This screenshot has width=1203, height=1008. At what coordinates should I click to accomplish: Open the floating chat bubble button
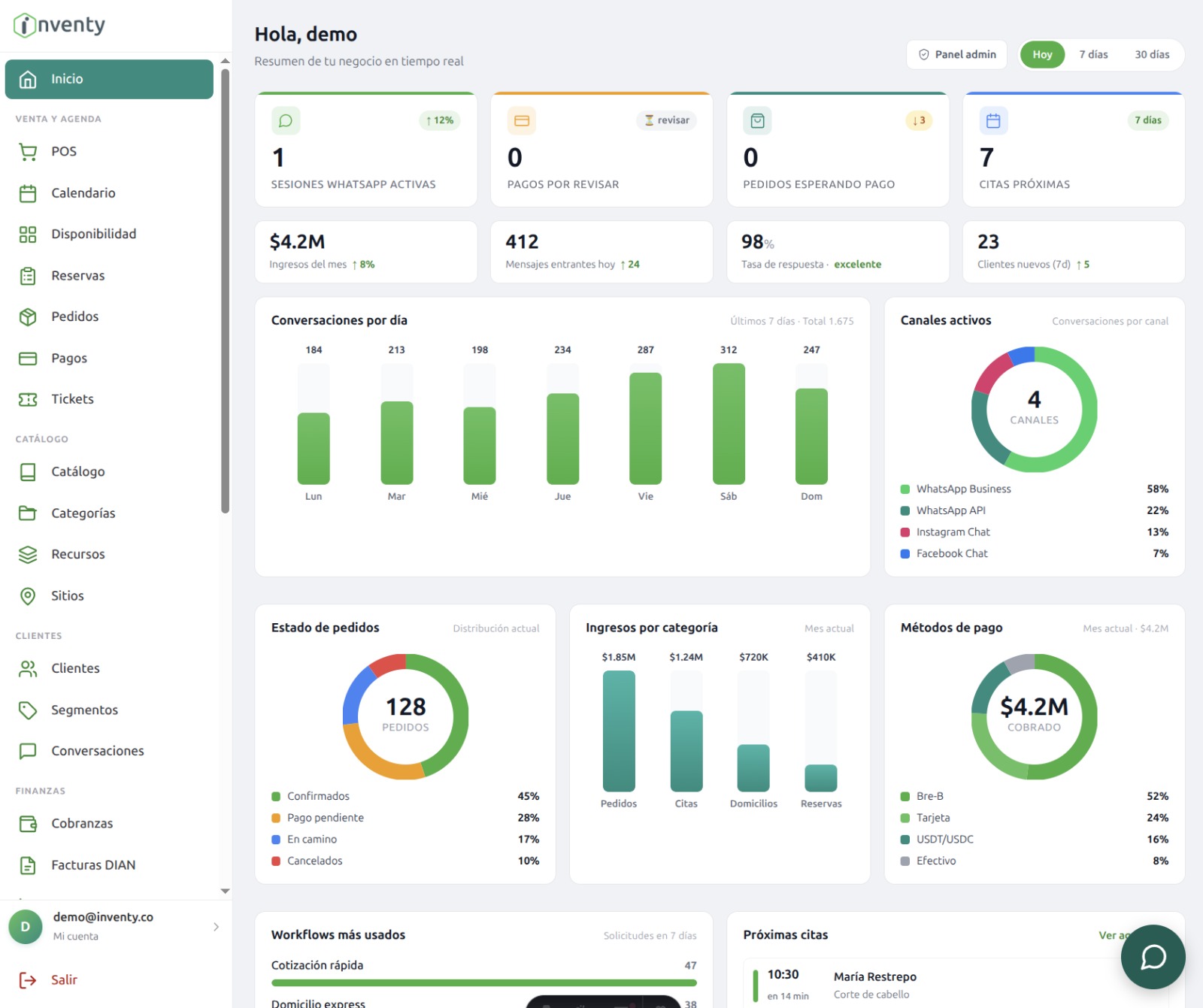(1153, 957)
